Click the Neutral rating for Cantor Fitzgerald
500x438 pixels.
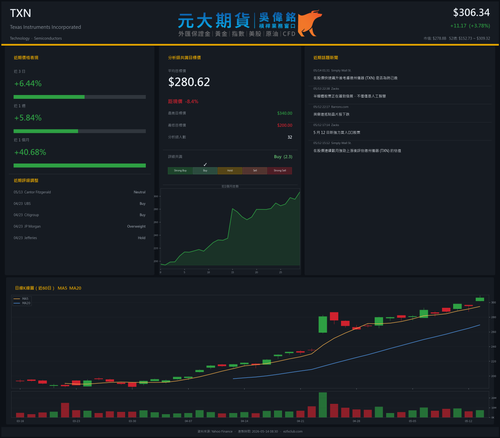coord(140,192)
